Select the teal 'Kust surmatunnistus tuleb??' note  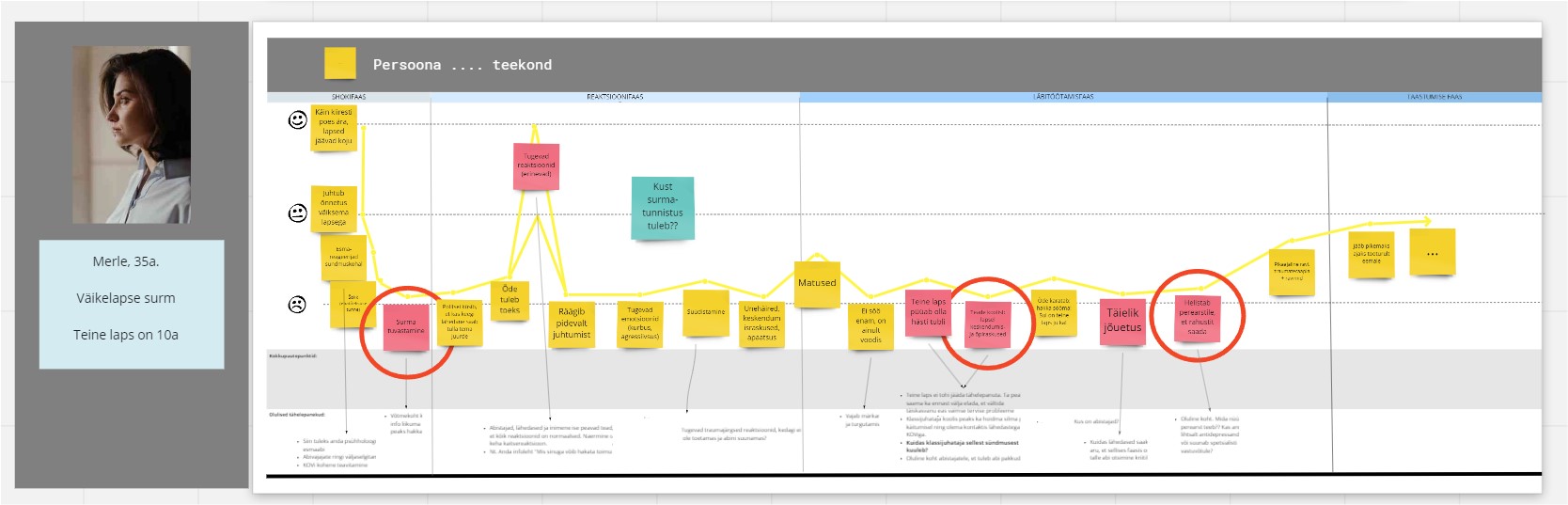click(663, 207)
